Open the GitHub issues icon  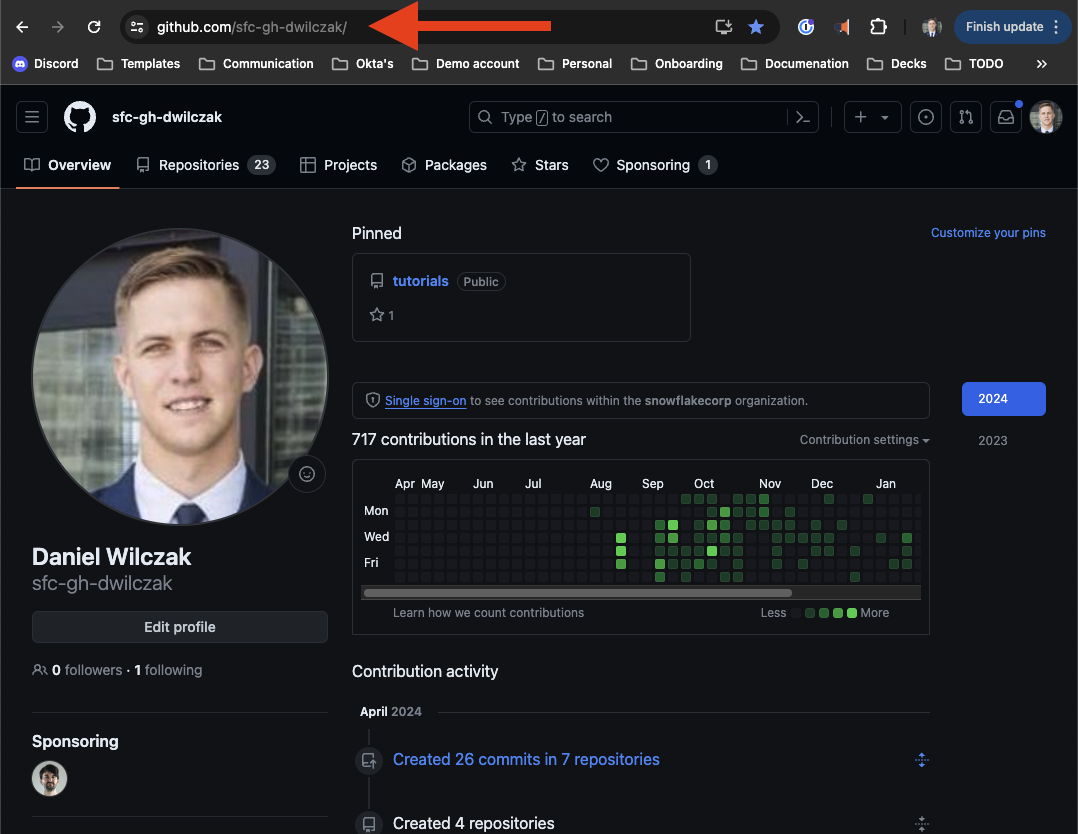coord(925,117)
